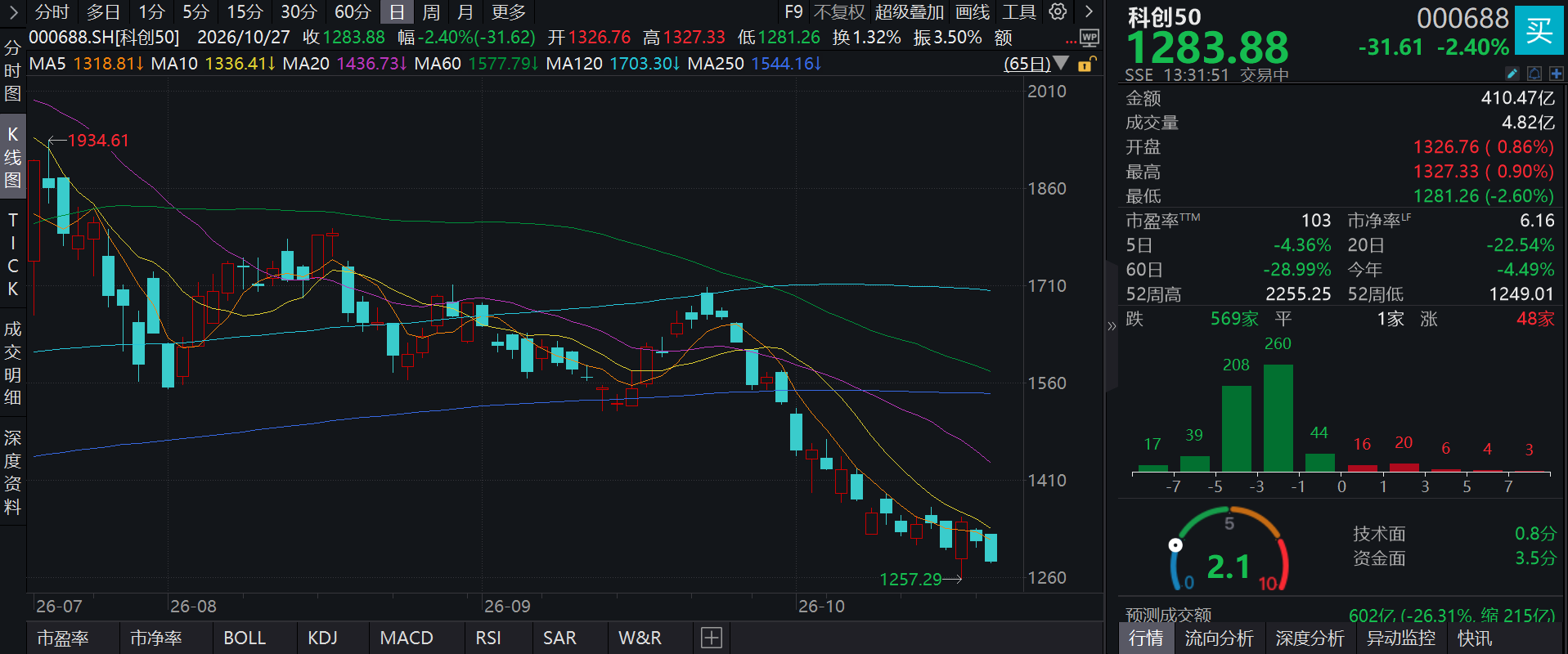
Task: Open the 65日 period dropdown
Action: coord(1036,64)
